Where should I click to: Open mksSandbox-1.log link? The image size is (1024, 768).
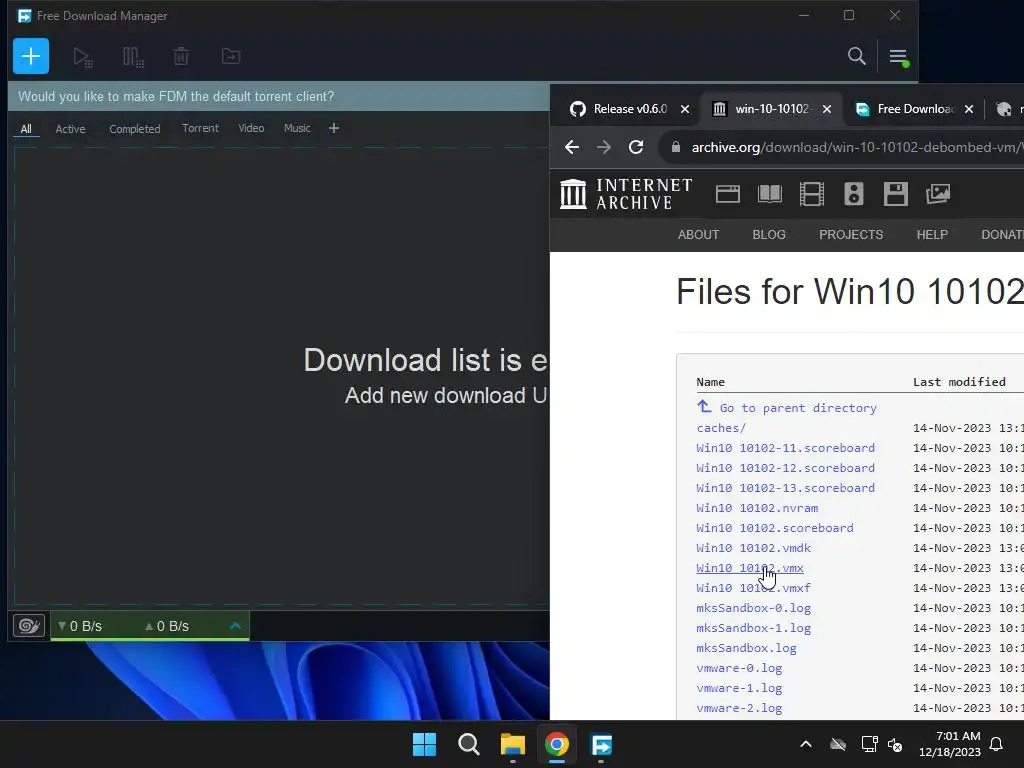pos(754,628)
